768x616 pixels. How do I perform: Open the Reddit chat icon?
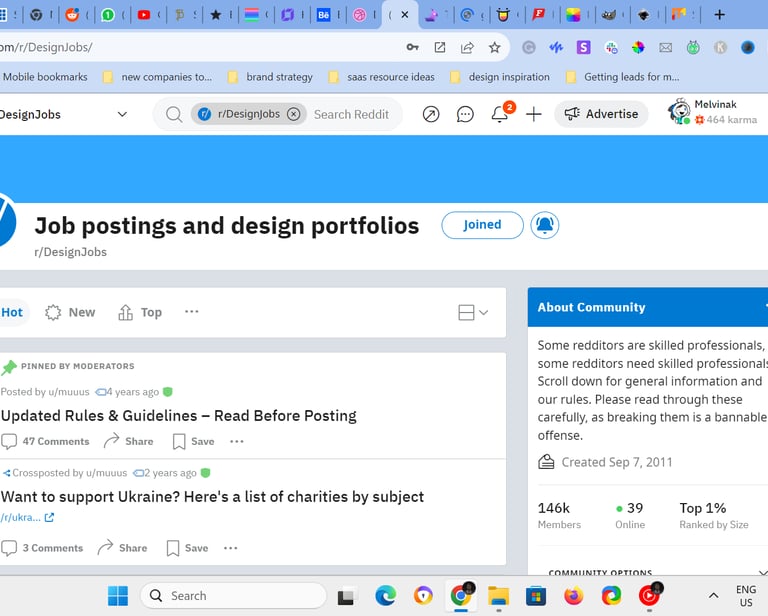465,114
